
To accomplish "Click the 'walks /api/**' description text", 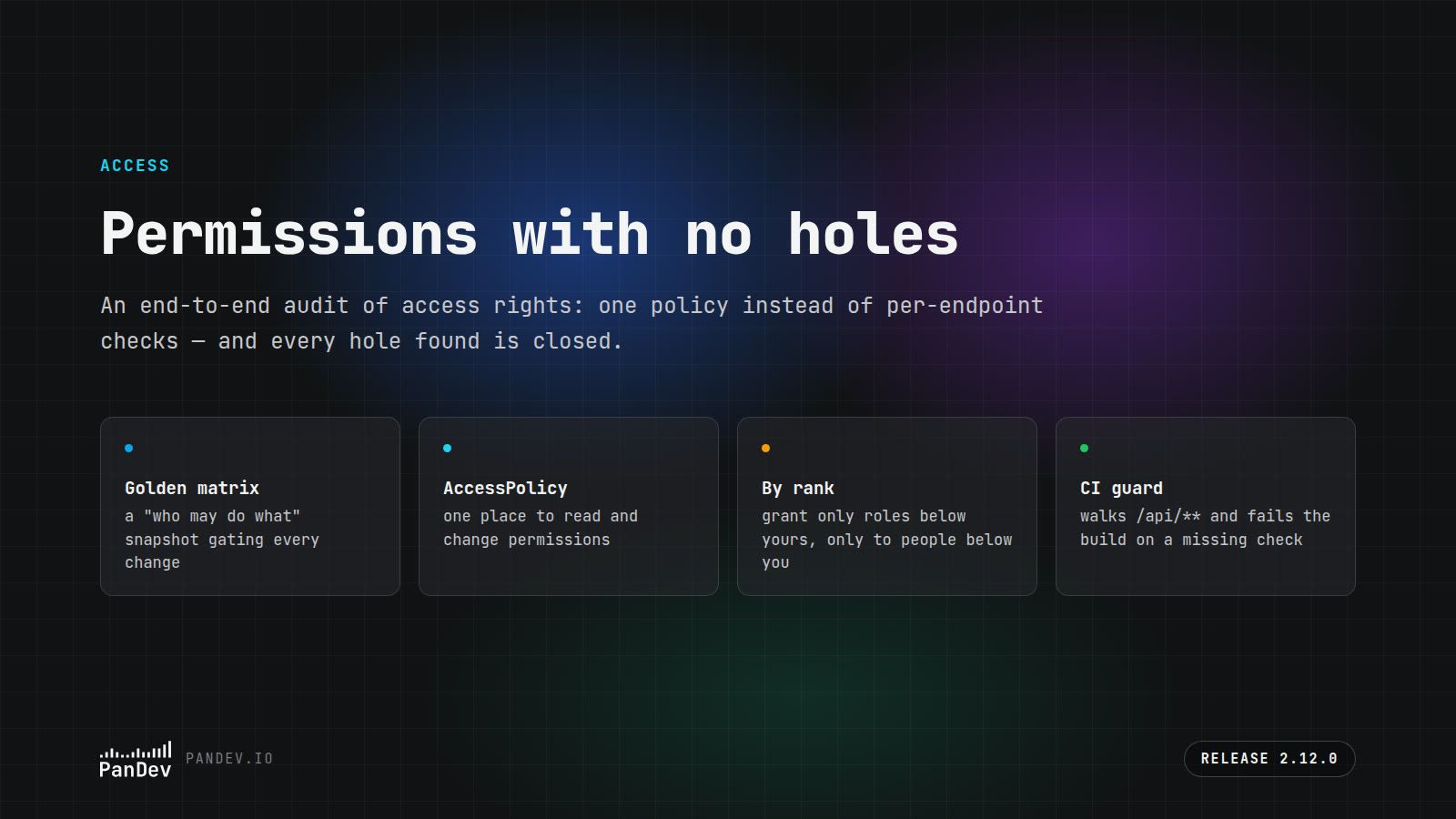I will click(x=1205, y=528).
